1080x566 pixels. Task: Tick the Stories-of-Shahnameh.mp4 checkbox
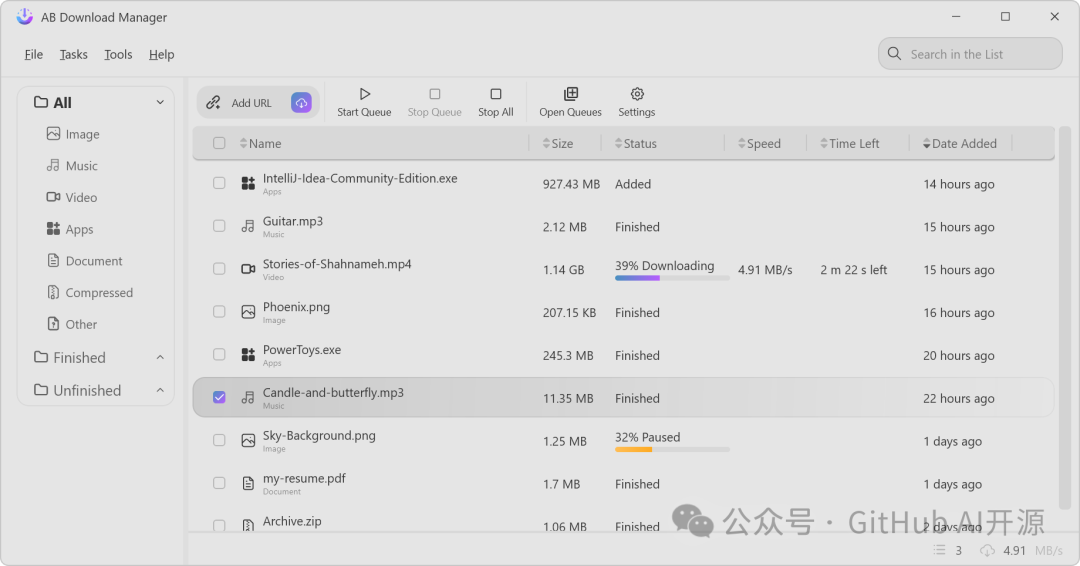click(x=219, y=269)
